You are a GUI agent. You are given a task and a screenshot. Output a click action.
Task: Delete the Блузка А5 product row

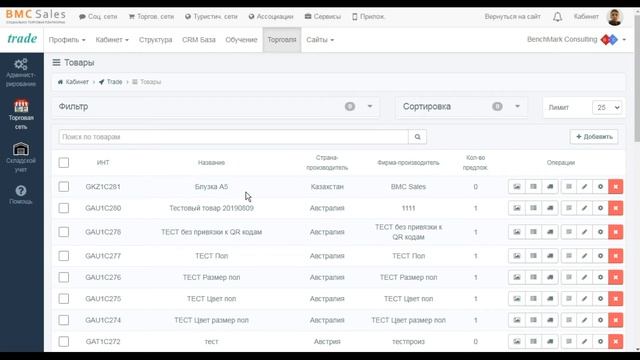pos(616,187)
